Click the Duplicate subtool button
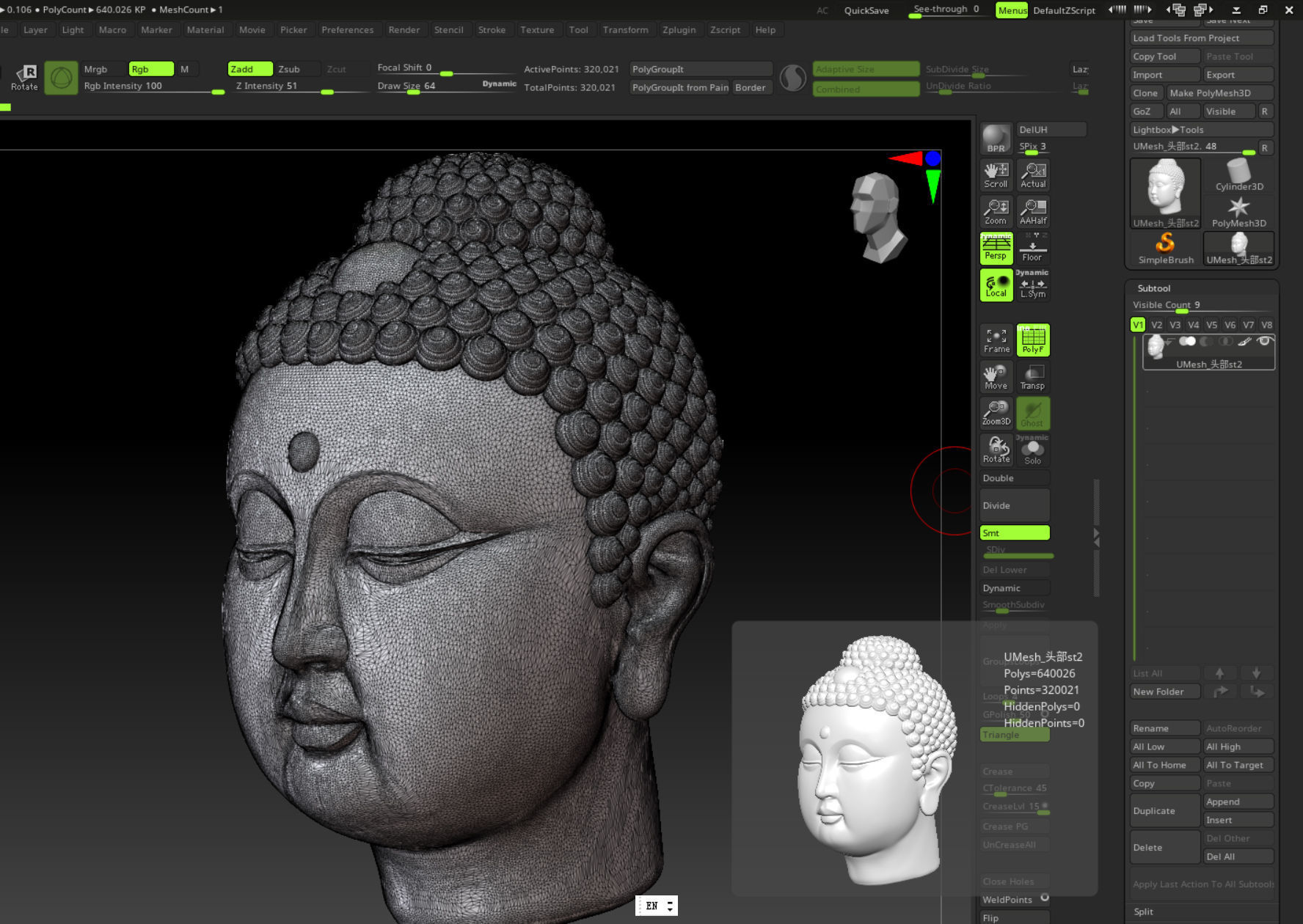 tap(1165, 811)
